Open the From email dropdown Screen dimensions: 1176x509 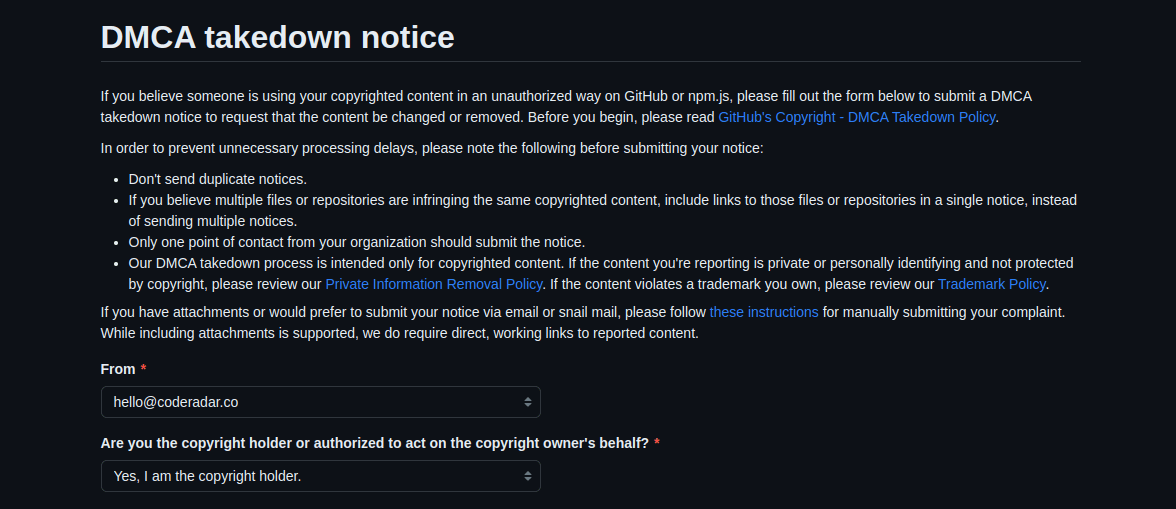(320, 402)
